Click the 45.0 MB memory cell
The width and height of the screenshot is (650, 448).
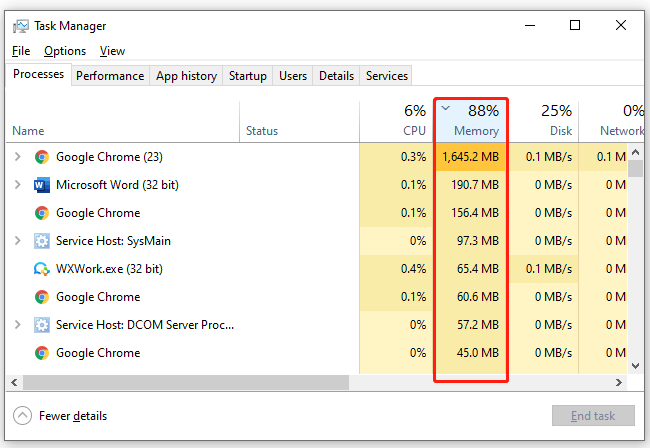(471, 353)
